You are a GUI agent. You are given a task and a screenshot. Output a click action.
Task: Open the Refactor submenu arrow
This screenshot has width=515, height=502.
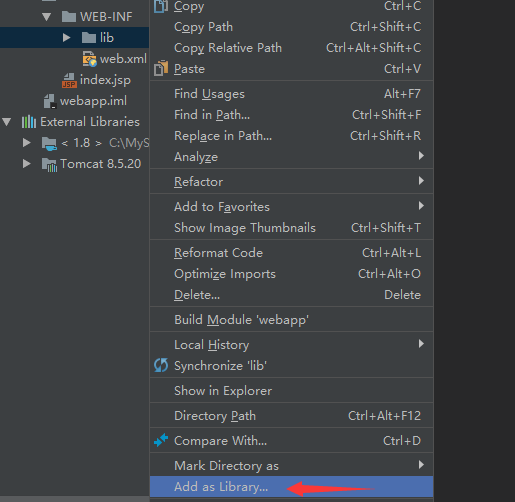tap(421, 181)
